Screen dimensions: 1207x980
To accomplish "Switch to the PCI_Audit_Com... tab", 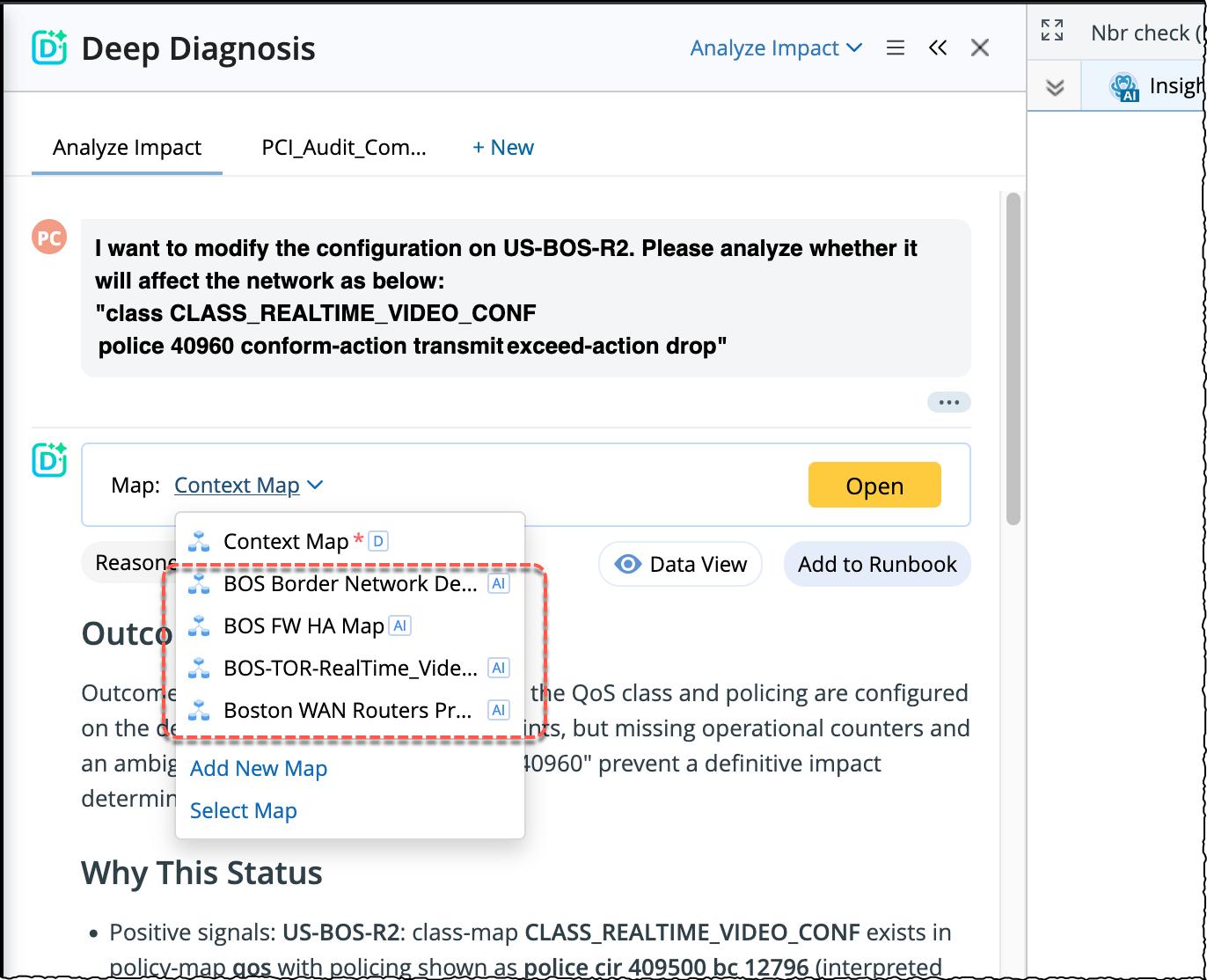I will [344, 148].
